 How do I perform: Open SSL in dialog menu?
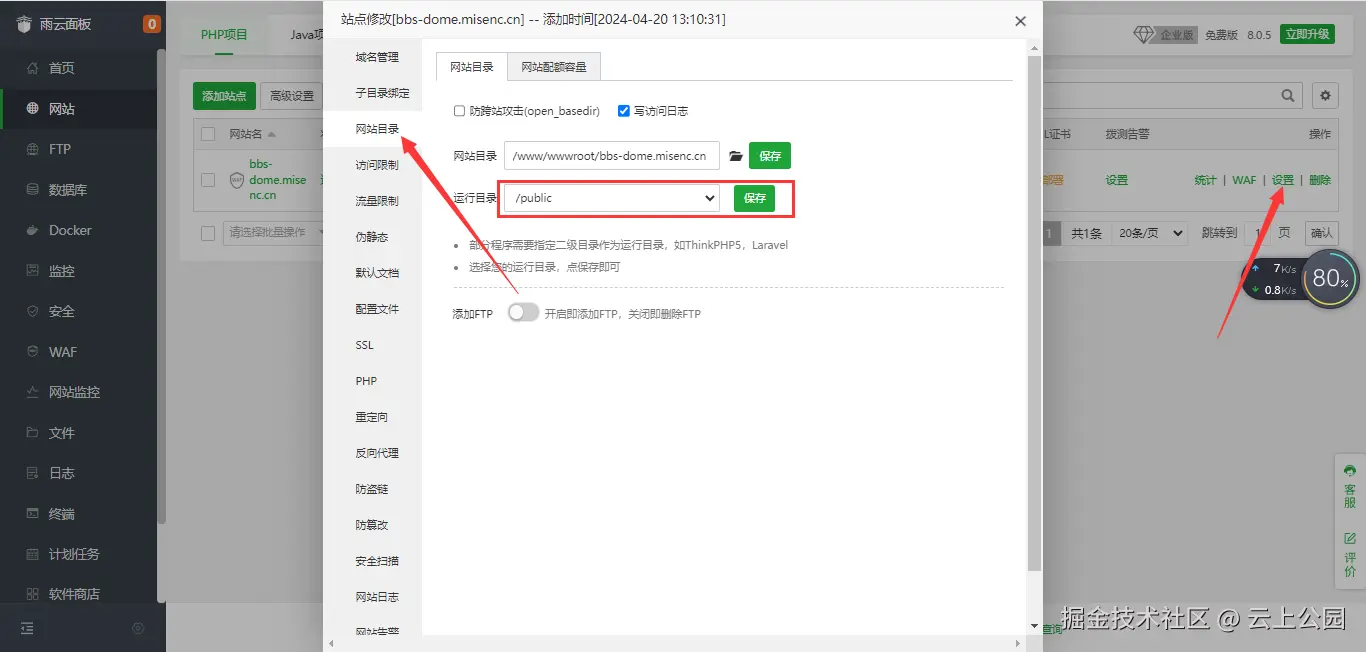pos(365,345)
